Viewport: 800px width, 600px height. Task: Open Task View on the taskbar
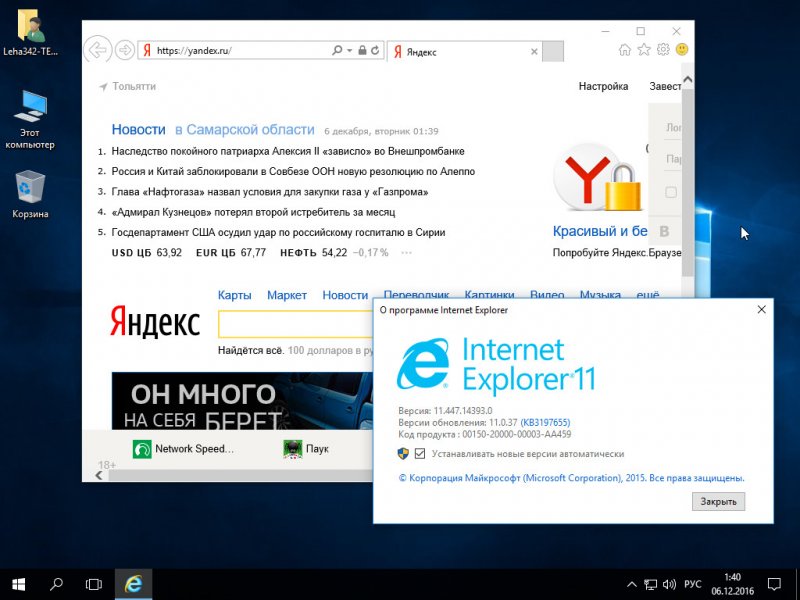[x=94, y=584]
